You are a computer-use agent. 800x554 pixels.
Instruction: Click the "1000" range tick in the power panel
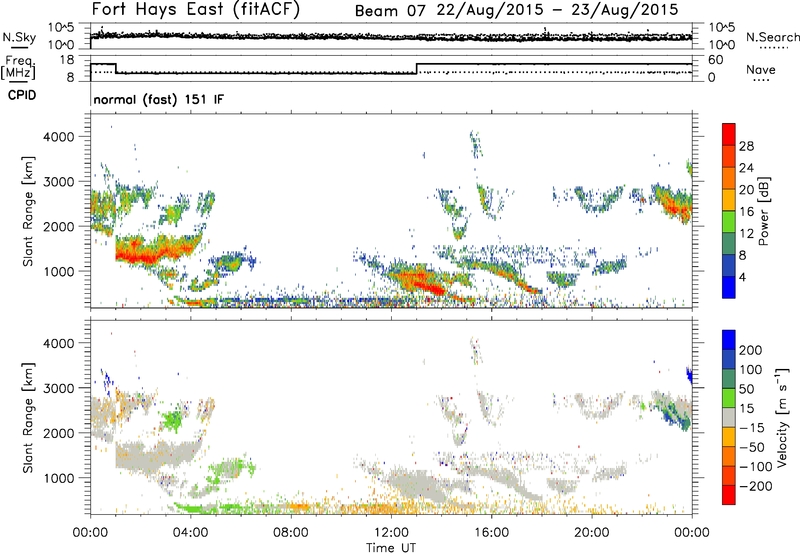click(x=59, y=271)
